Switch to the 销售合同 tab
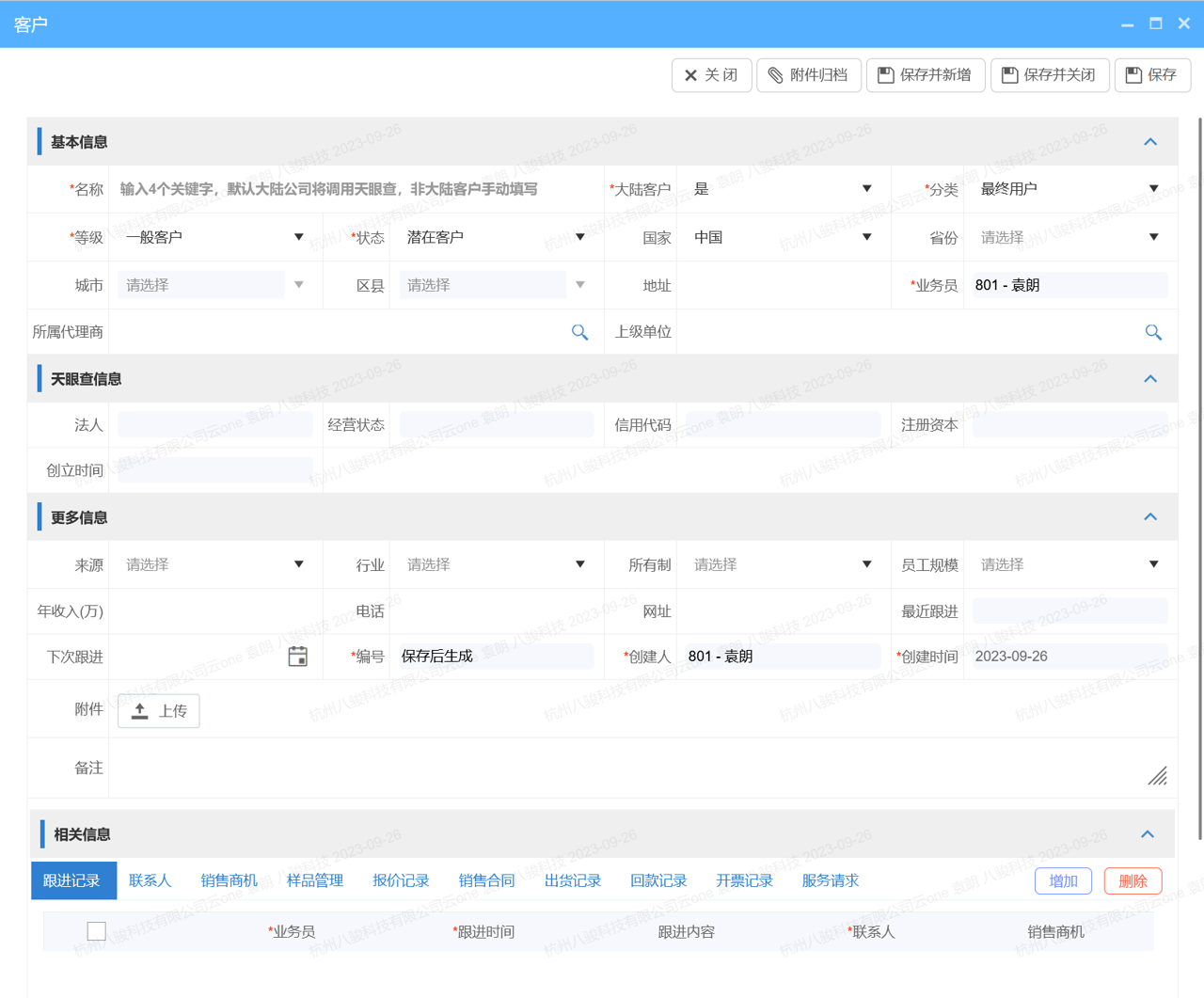The height and width of the screenshot is (998, 1204). (x=486, y=880)
